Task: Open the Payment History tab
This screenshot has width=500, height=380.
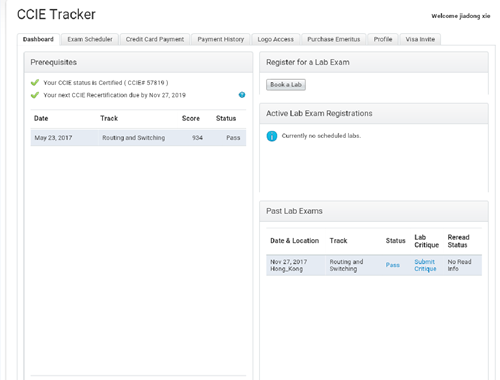Action: pyautogui.click(x=221, y=39)
